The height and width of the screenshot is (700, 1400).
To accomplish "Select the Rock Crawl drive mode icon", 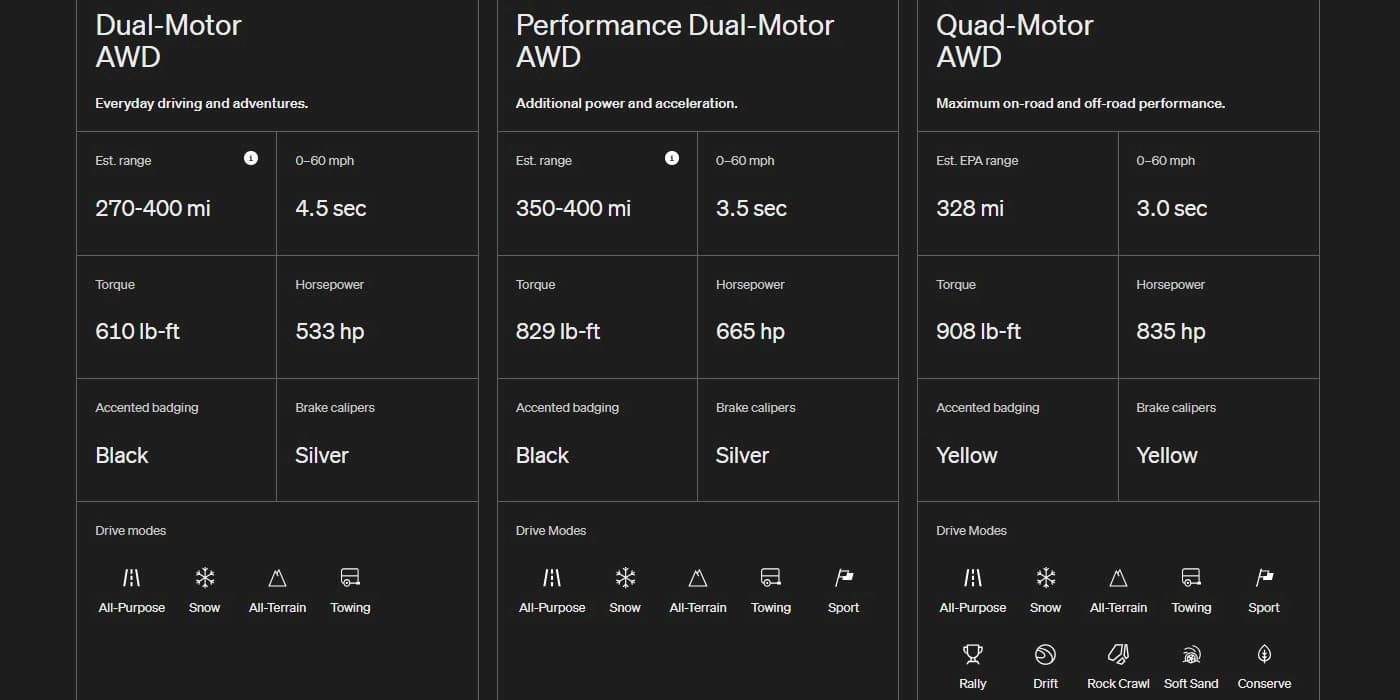I will point(1118,654).
